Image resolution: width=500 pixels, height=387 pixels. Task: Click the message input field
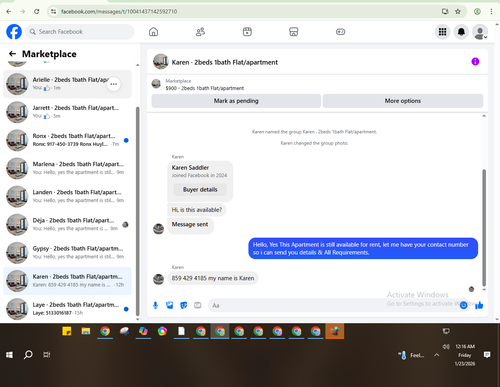(338, 305)
